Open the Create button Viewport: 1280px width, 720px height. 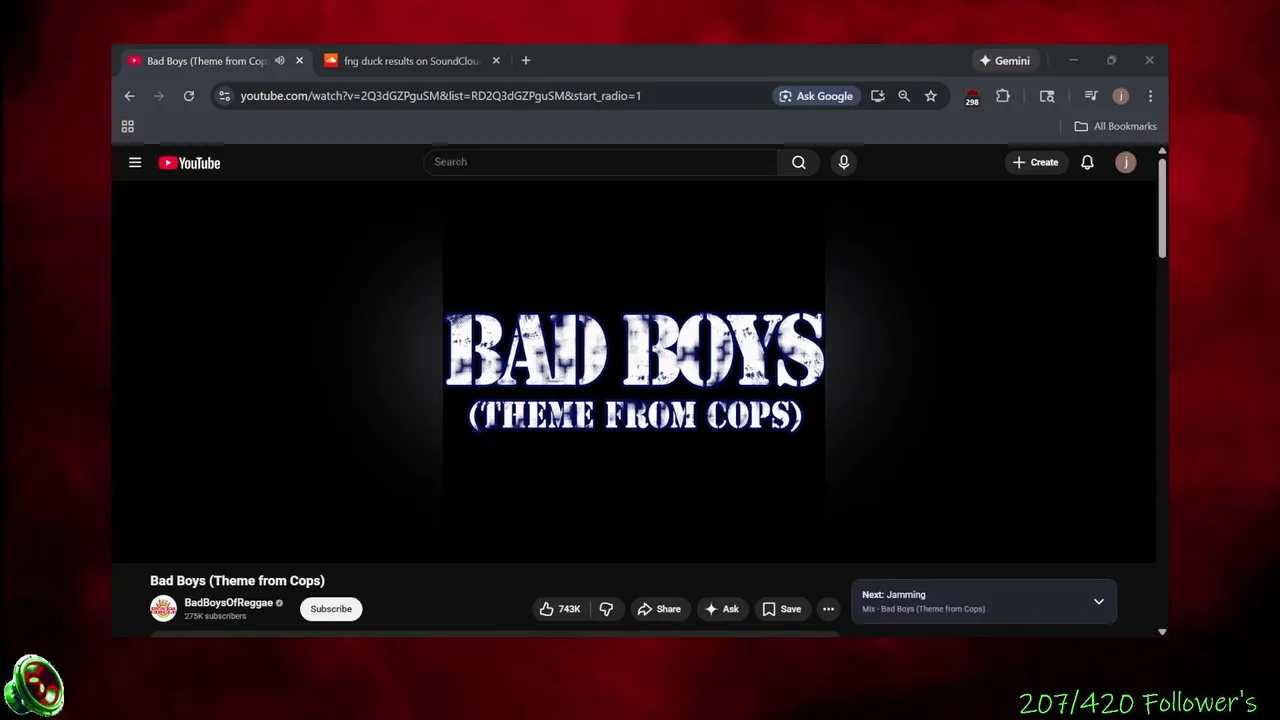pyautogui.click(x=1035, y=162)
